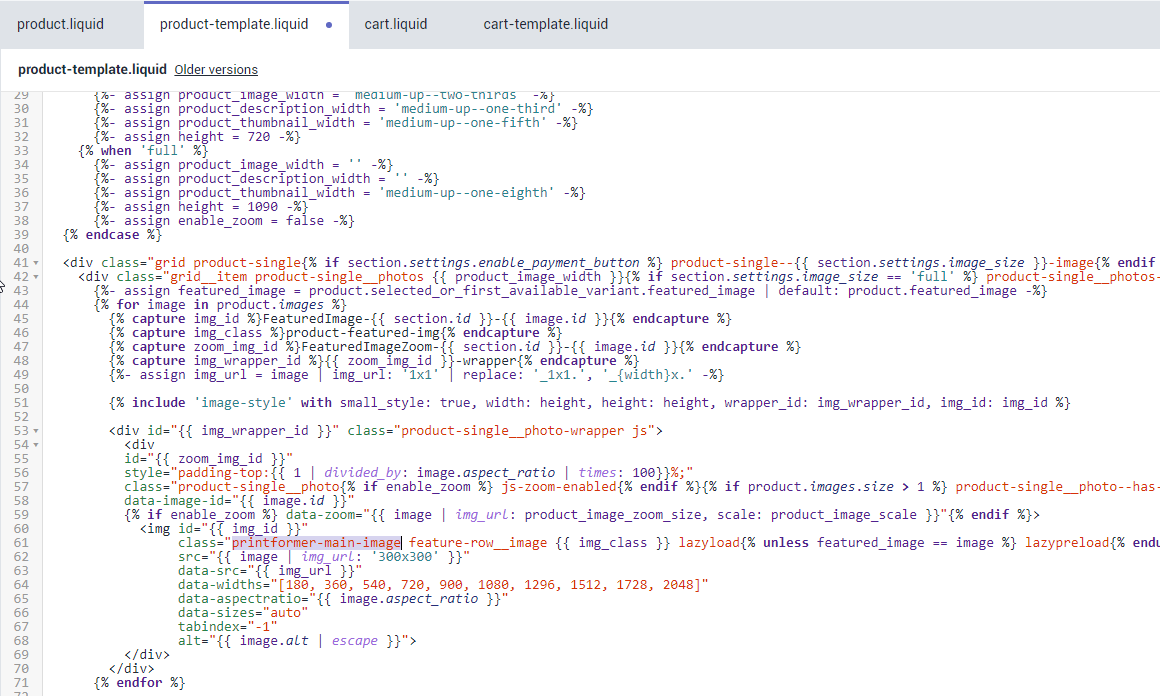
Task: Switch to the cart.liquid tab
Action: click(394, 24)
